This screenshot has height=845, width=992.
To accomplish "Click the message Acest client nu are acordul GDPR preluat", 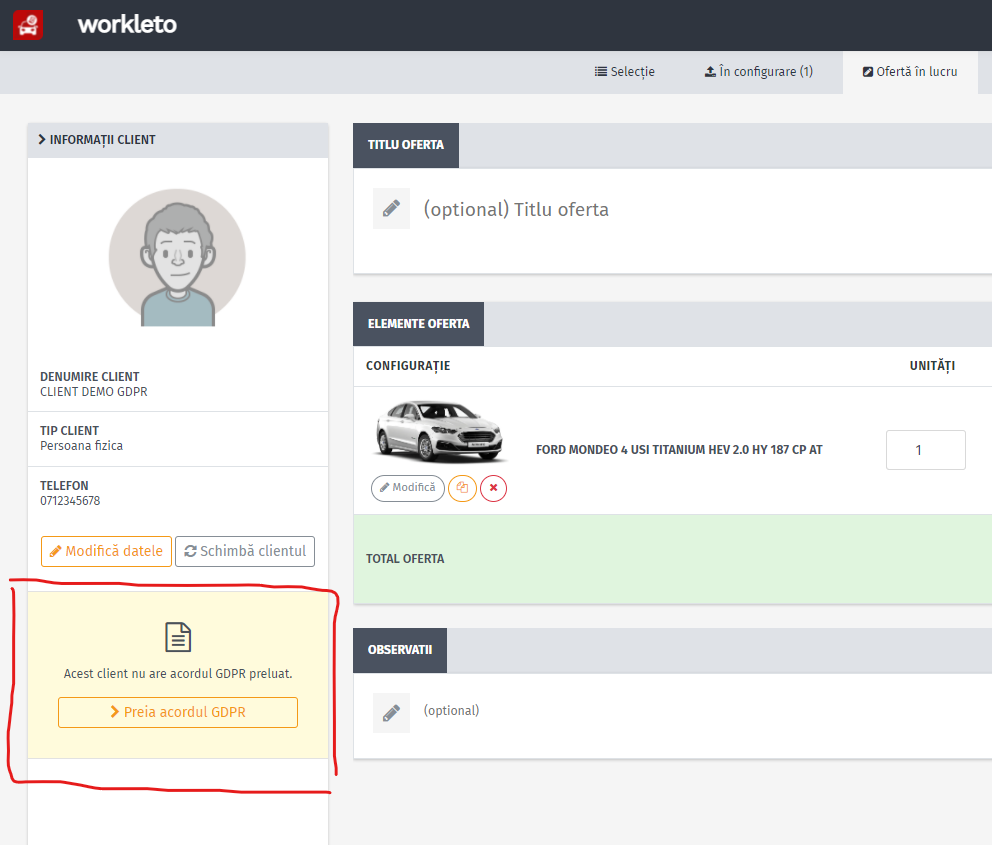I will point(178,674).
